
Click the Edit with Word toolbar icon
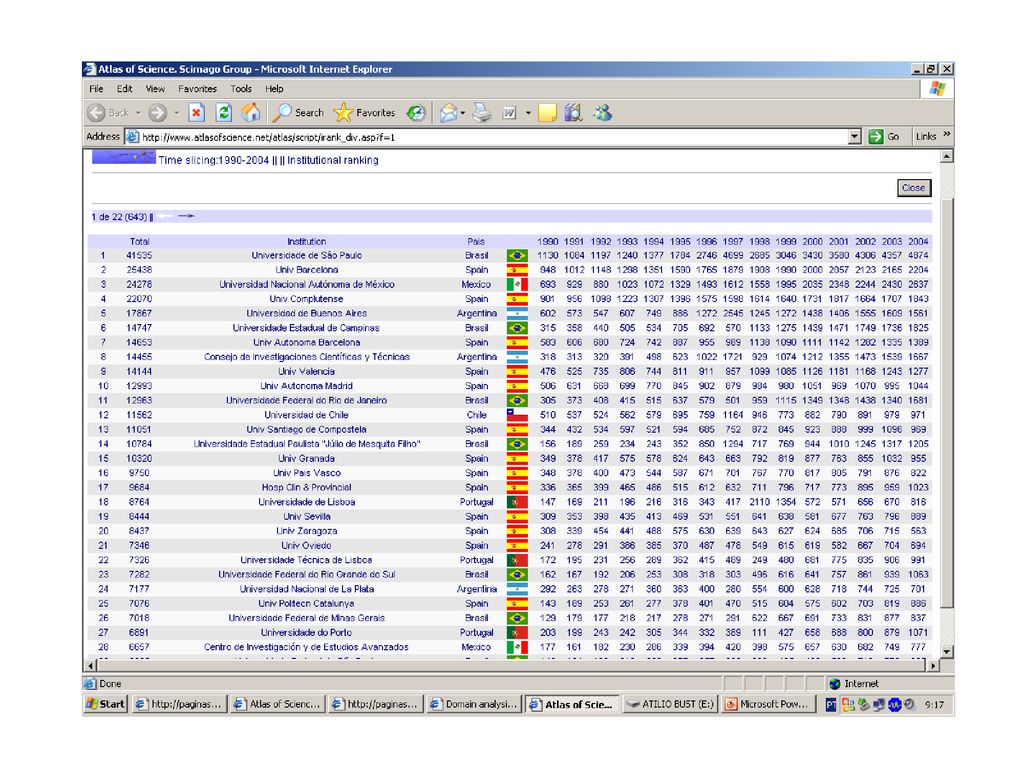[x=509, y=113]
